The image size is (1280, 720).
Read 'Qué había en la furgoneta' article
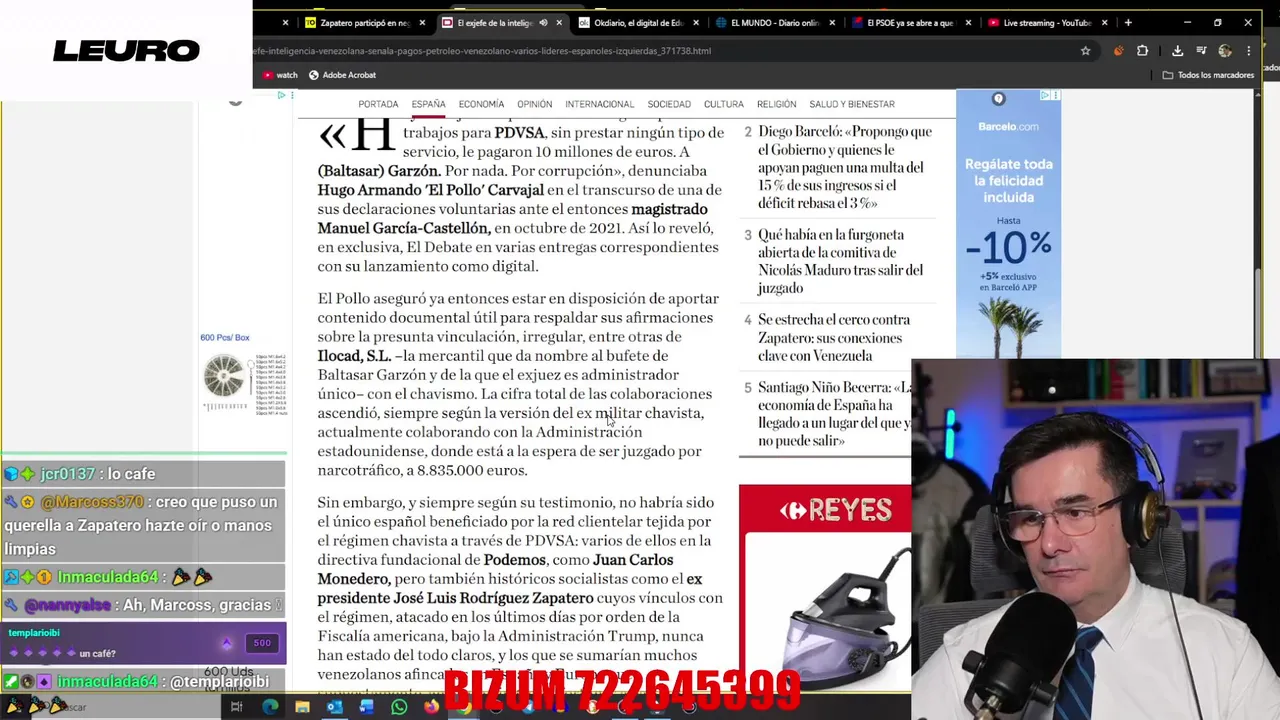coord(840,261)
